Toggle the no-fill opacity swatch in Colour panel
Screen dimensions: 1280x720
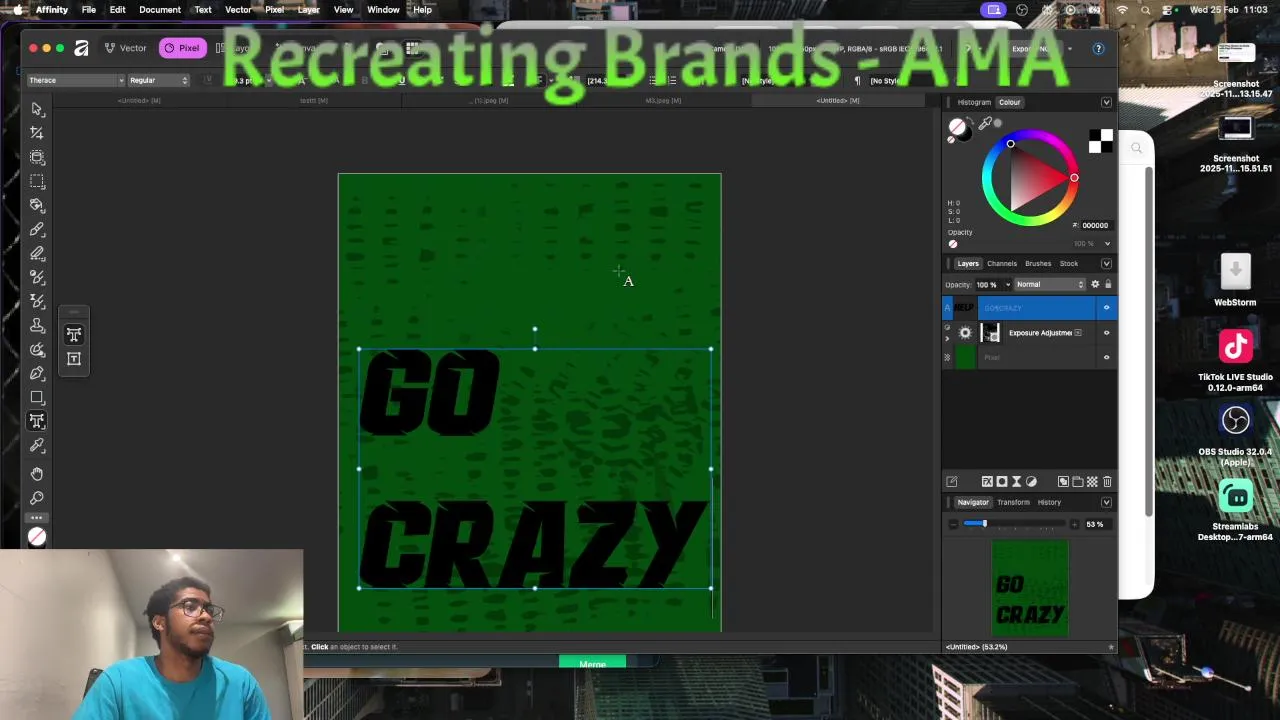tap(953, 244)
